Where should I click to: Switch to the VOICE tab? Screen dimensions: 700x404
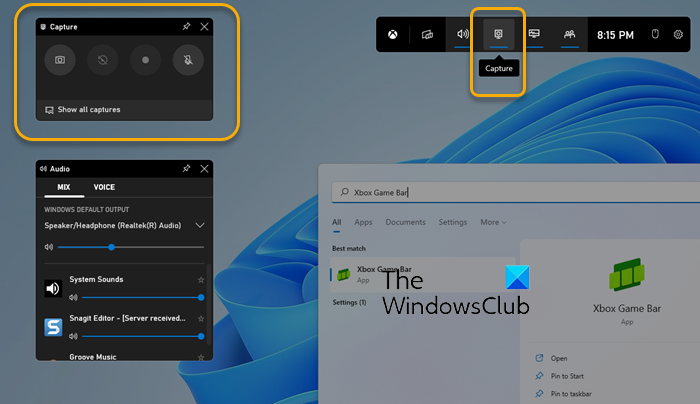tap(104, 187)
